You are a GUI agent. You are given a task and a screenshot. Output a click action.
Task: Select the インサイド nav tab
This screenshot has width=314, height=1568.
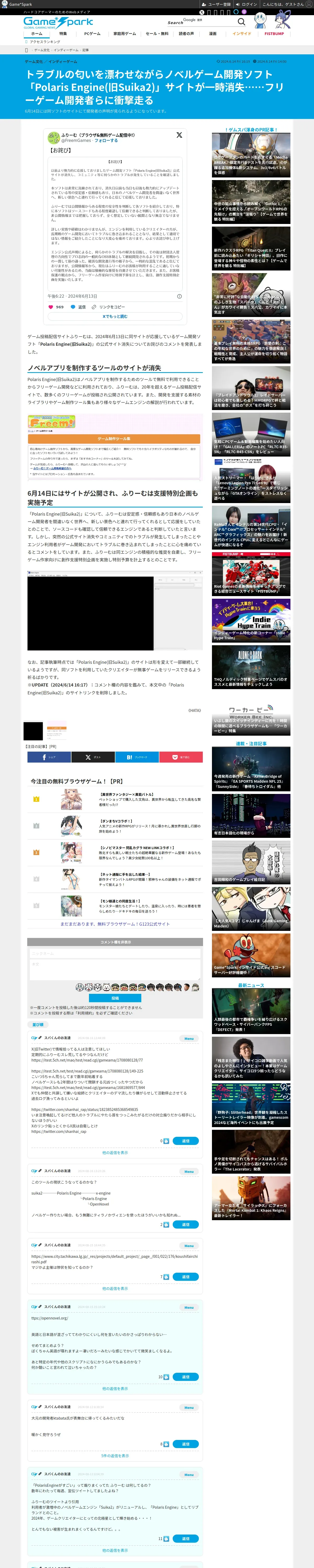pyautogui.click(x=242, y=34)
